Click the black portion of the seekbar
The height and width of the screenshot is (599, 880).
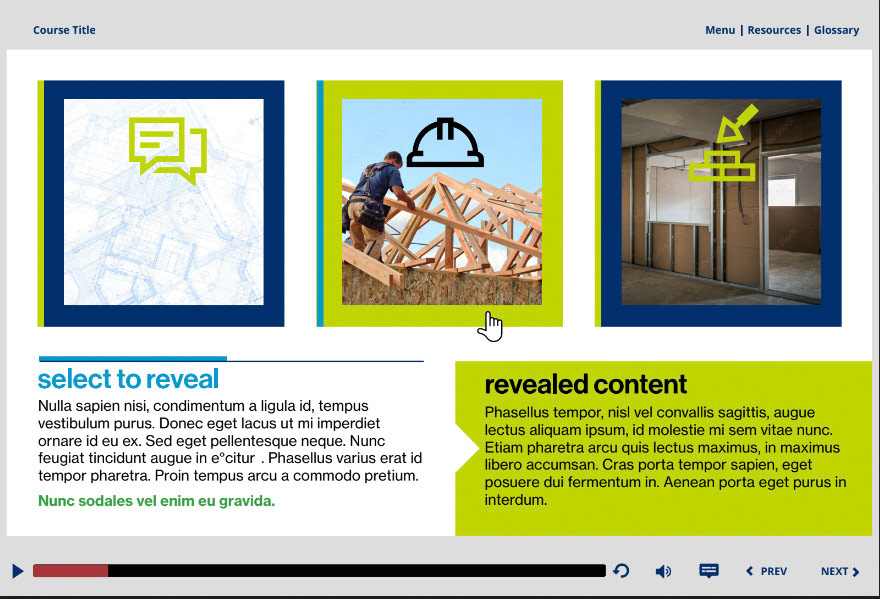357,571
